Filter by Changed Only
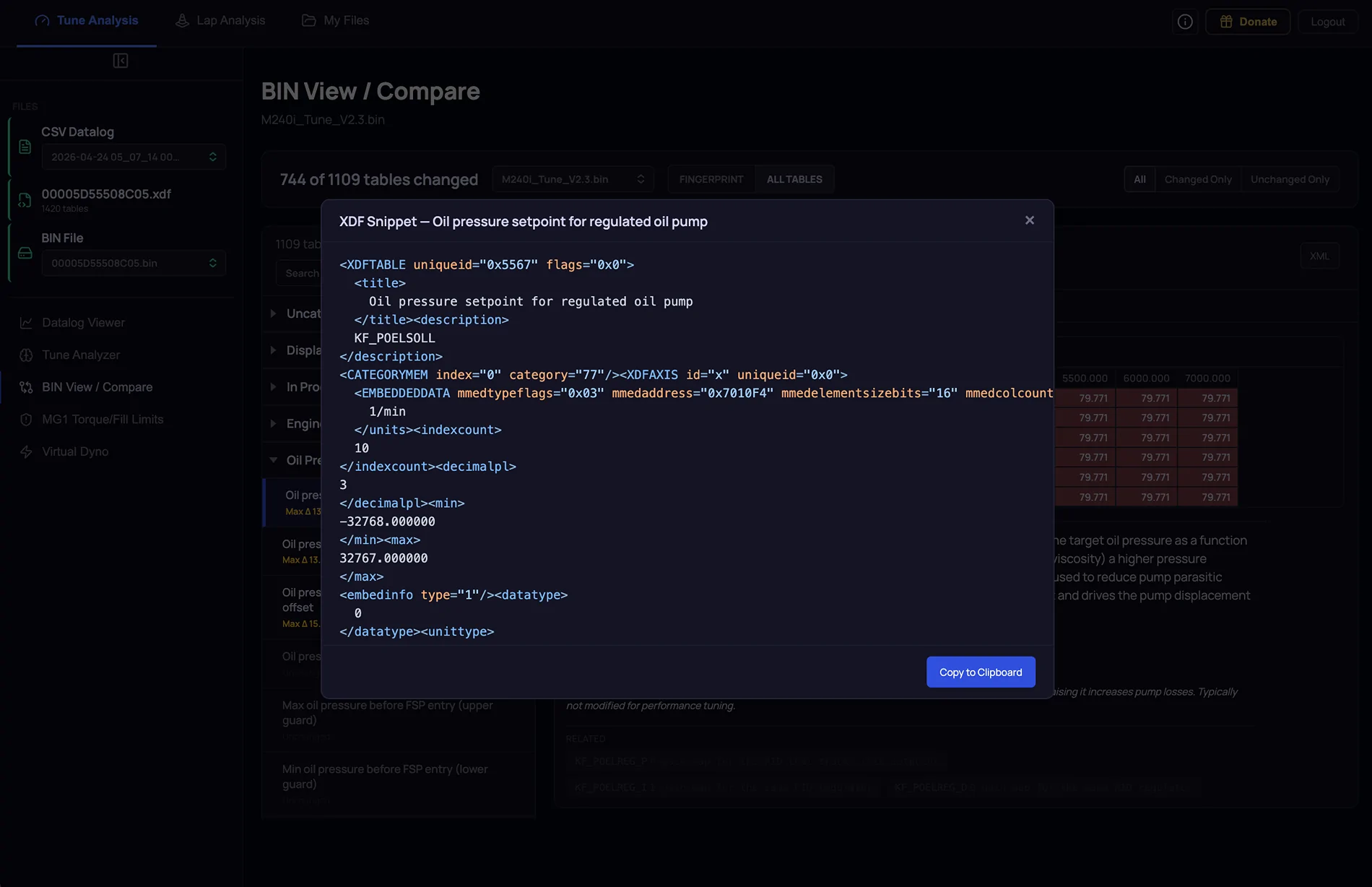The width and height of the screenshot is (1372, 887). 1198,179
